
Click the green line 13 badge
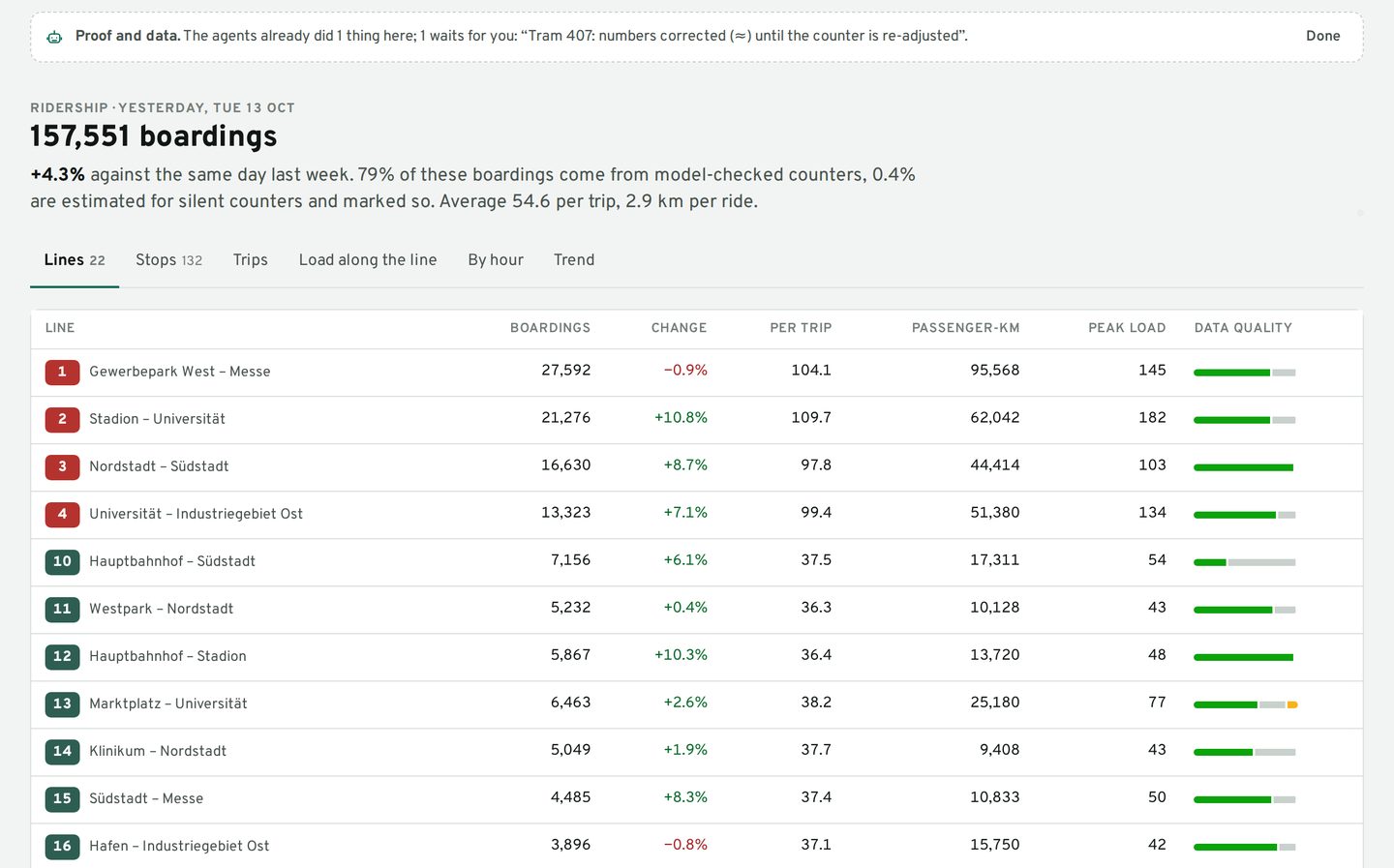pyautogui.click(x=62, y=703)
